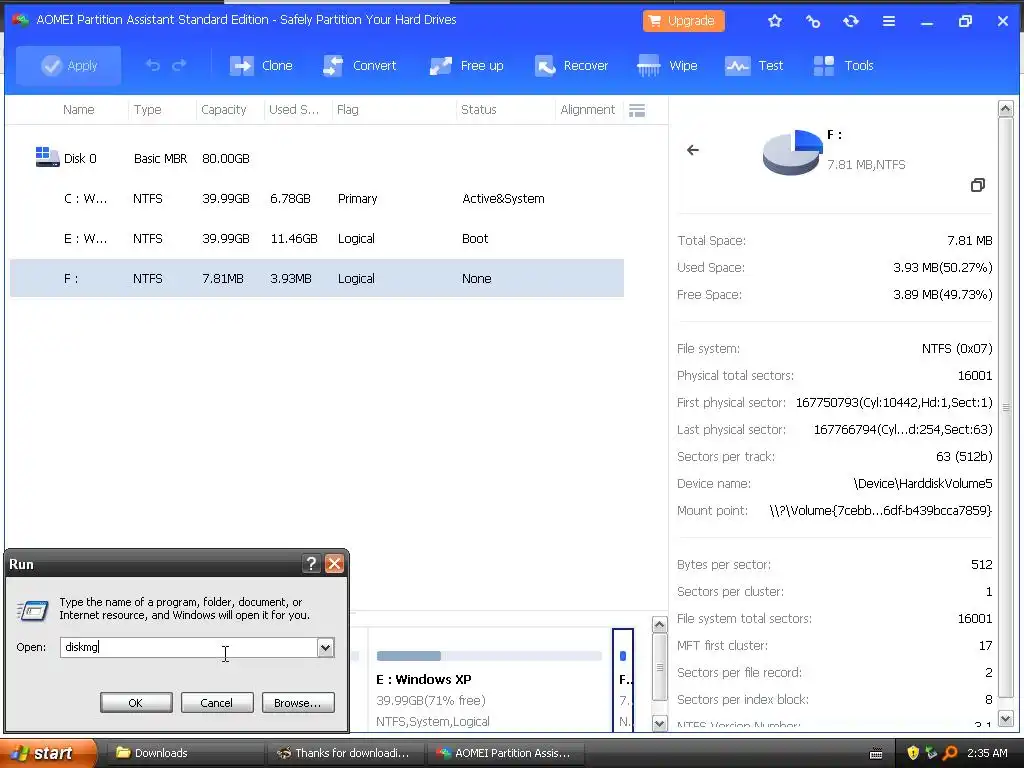Undo the last operation
Viewport: 1024px width, 768px height.
click(152, 65)
